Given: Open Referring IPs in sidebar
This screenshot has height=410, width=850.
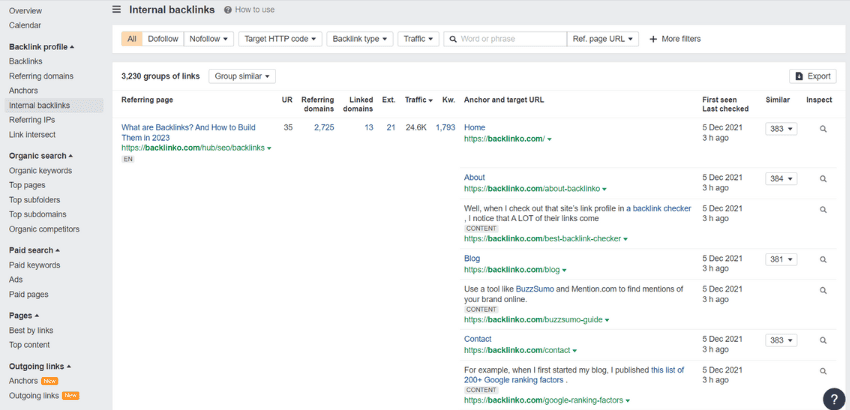Looking at the screenshot, I should pos(32,120).
